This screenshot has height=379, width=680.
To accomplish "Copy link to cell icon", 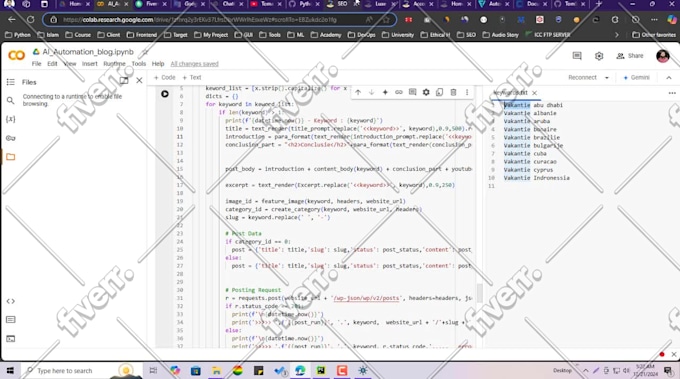I will [x=399, y=92].
